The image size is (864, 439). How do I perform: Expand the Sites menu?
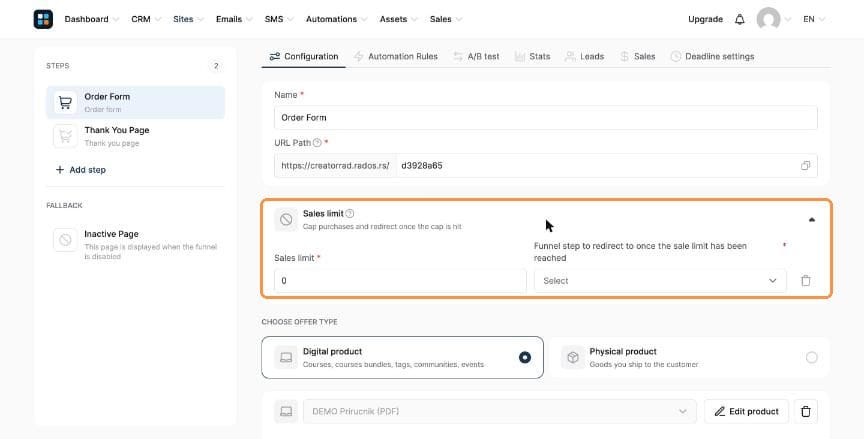188,19
